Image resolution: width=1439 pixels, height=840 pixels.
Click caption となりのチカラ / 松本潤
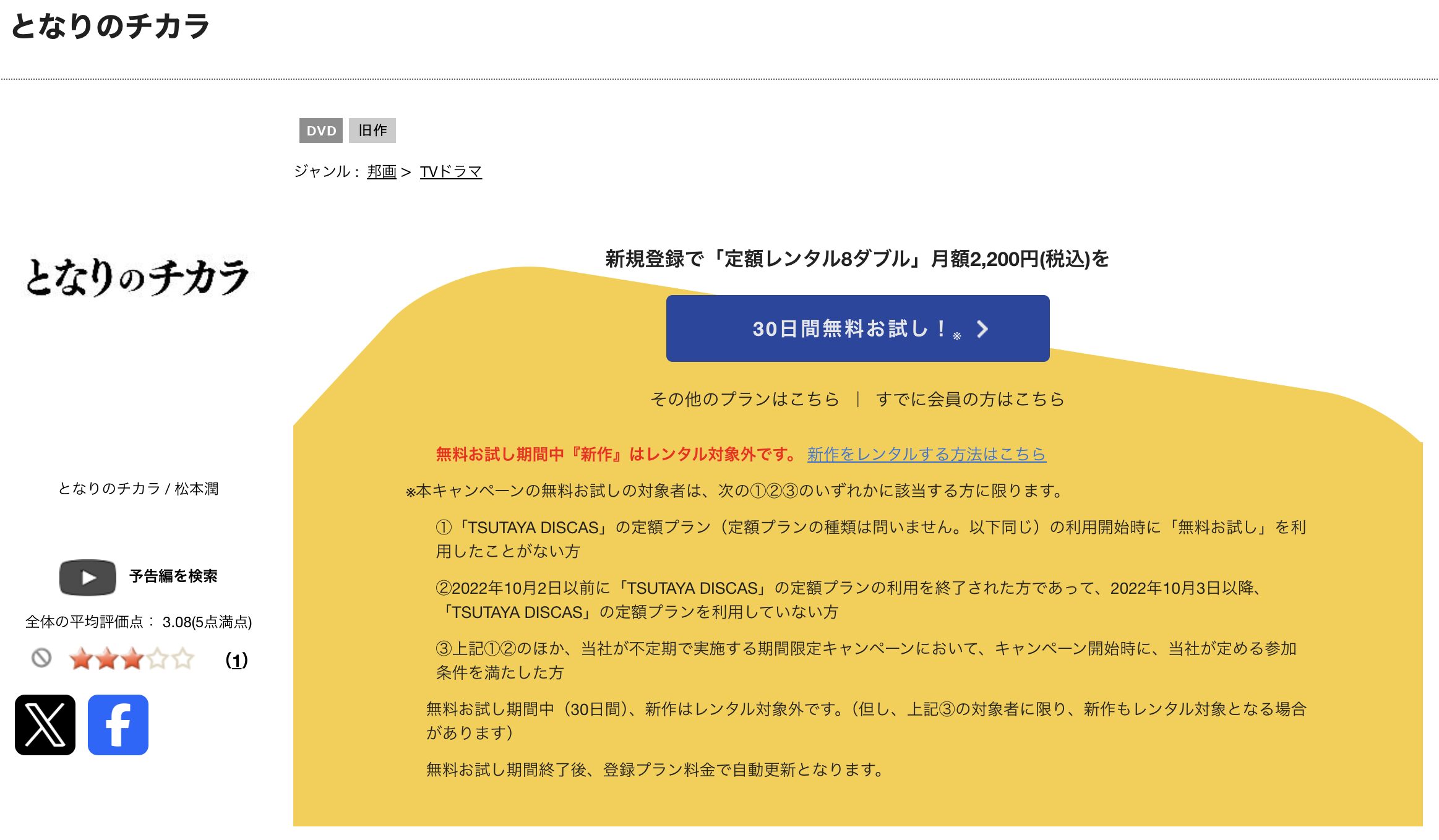(x=138, y=489)
